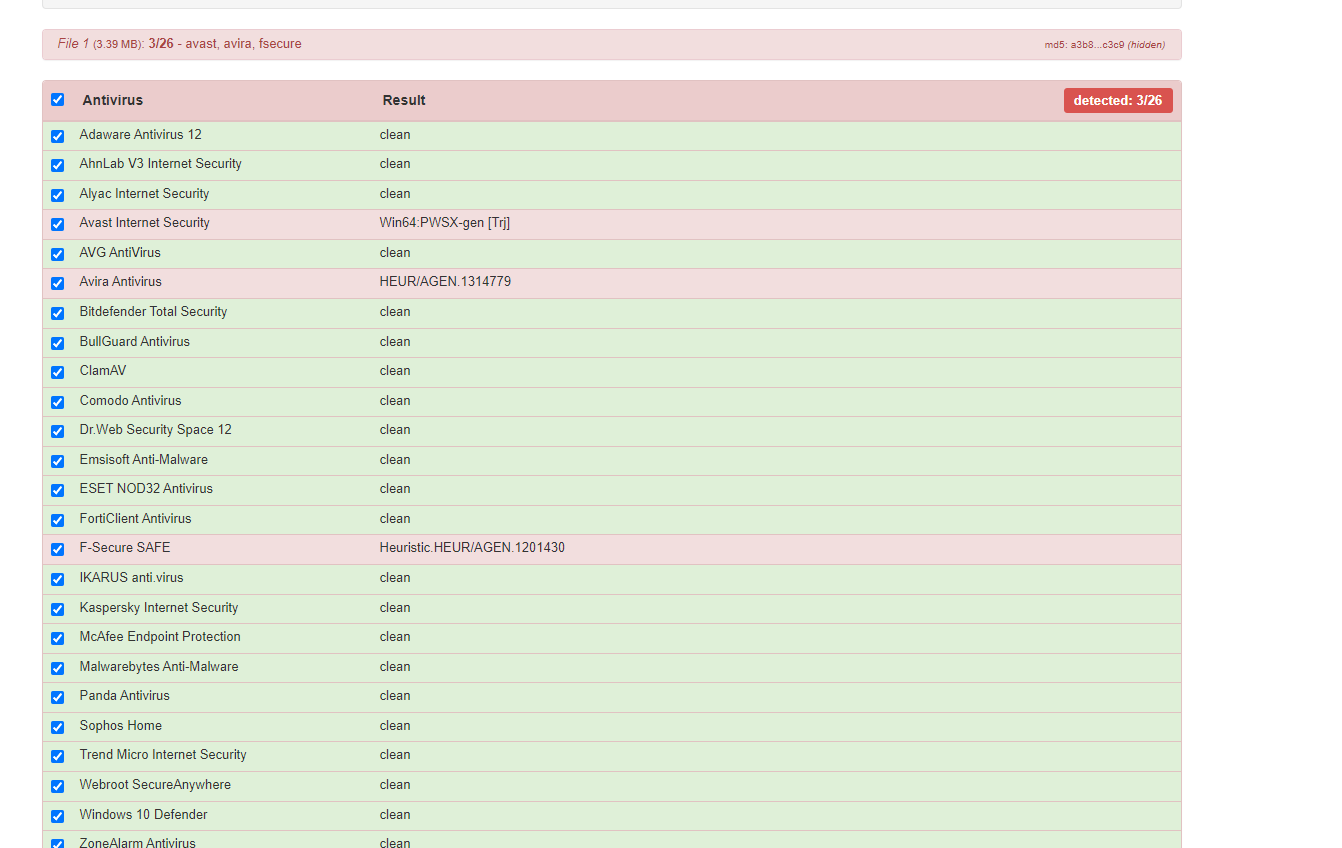Uncheck the ClamAV checkbox
Viewport: 1342px width, 848px height.
click(x=57, y=372)
